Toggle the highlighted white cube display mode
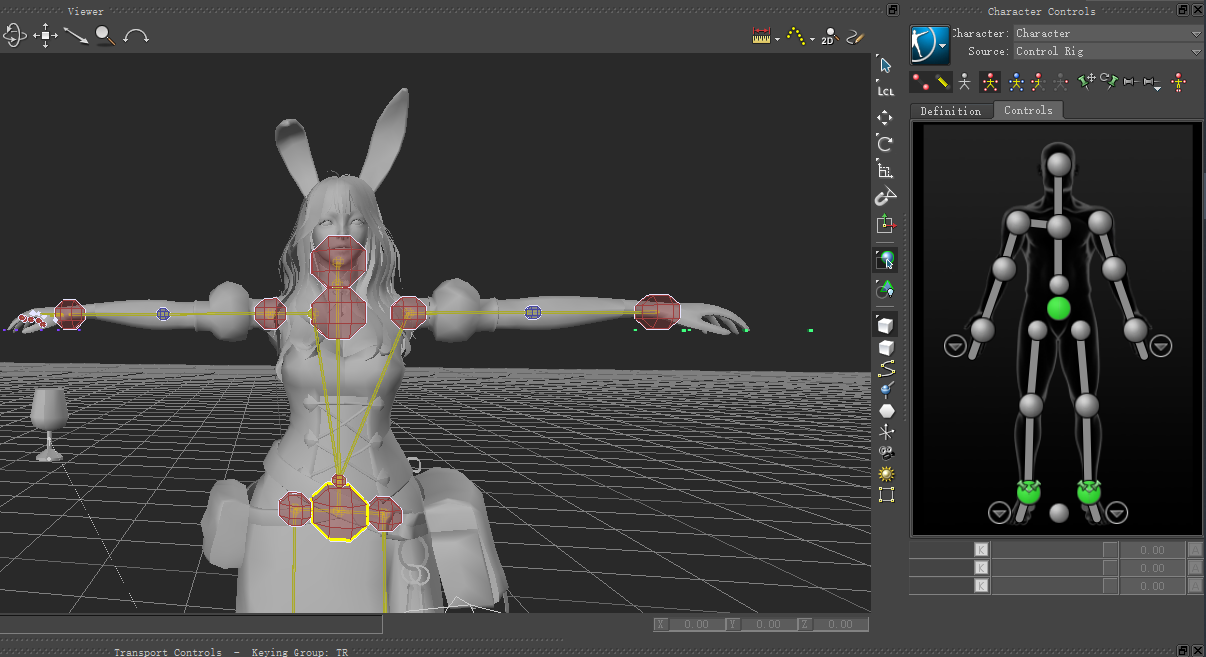Image resolution: width=1206 pixels, height=657 pixels. (x=885, y=324)
